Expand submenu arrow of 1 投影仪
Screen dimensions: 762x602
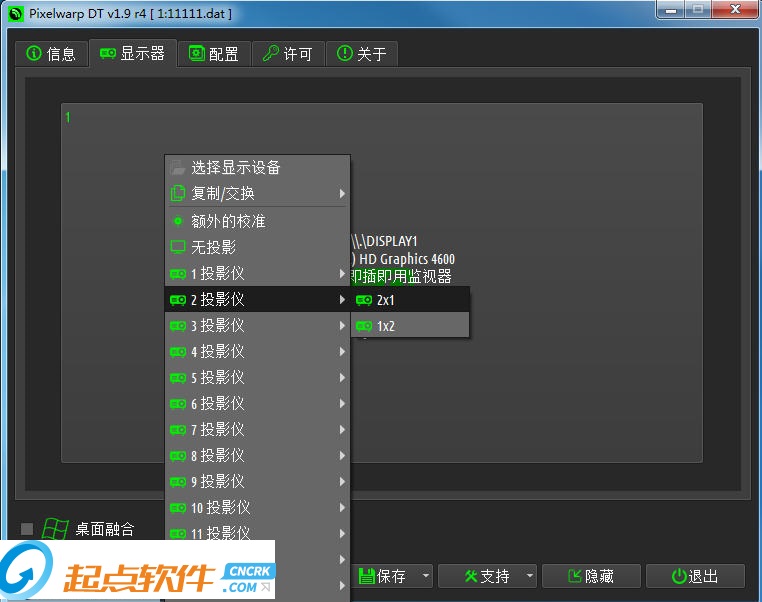click(342, 274)
